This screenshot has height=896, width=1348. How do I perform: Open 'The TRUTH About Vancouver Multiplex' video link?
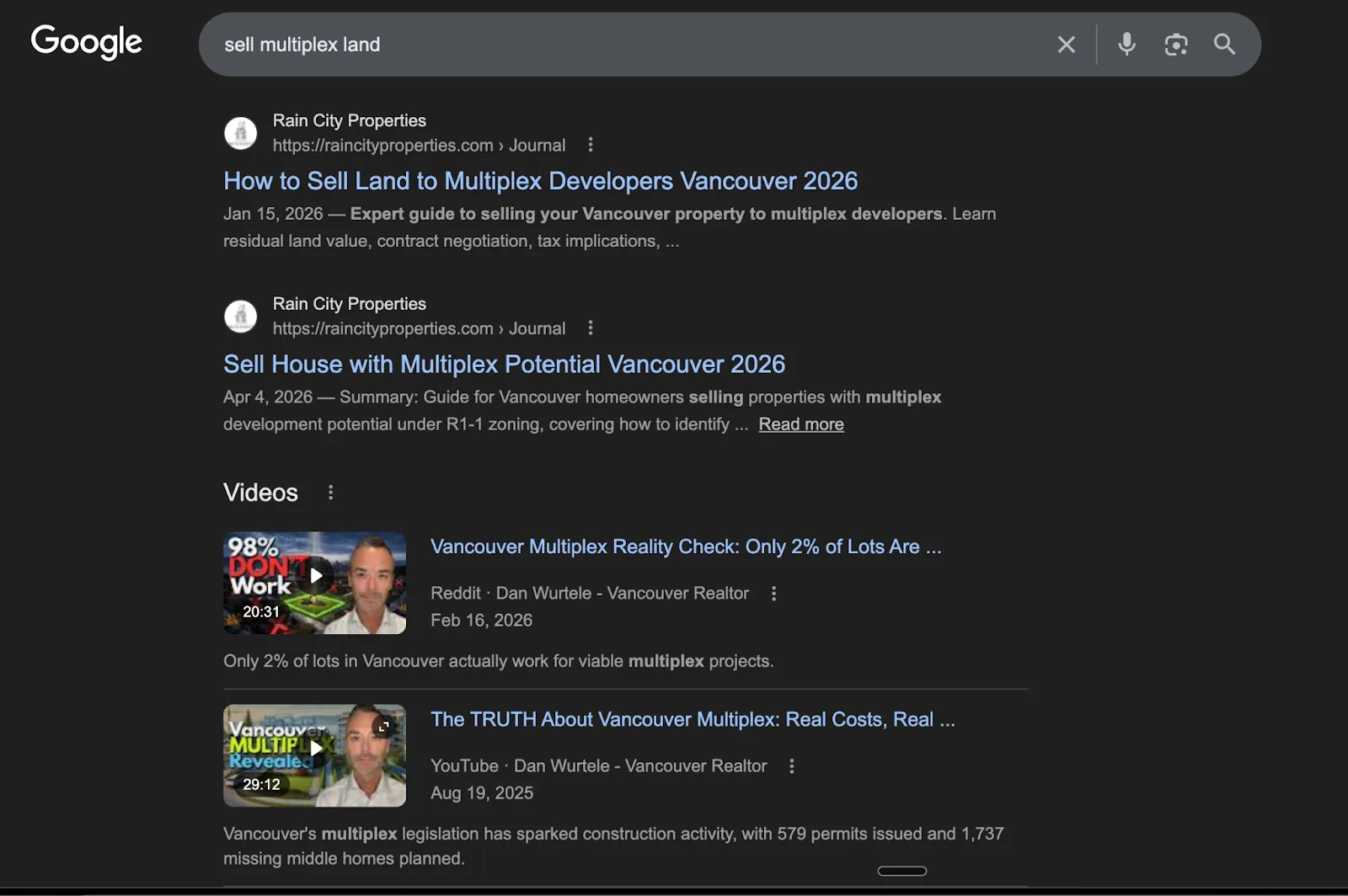693,719
